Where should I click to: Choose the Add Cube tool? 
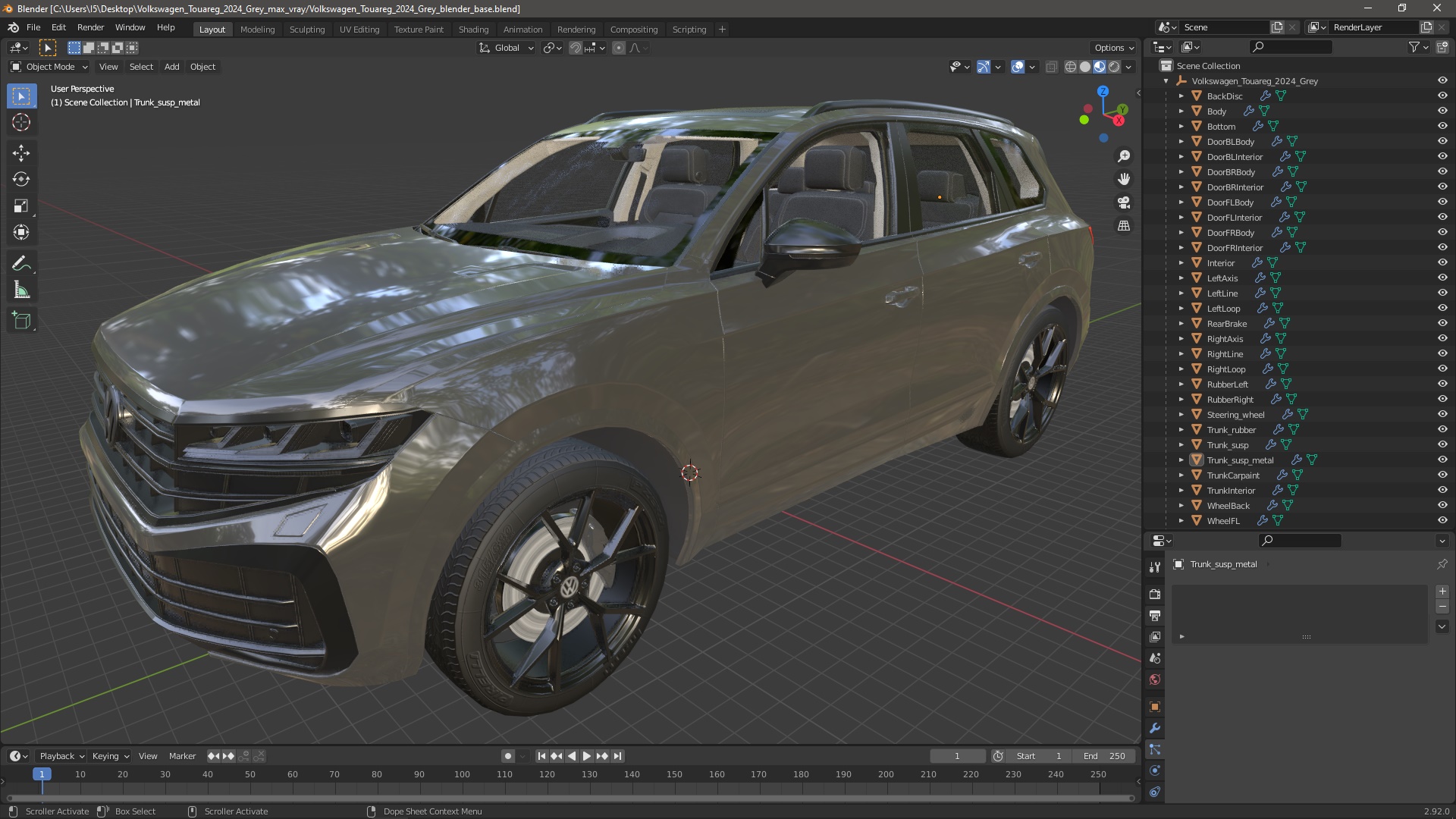point(21,322)
